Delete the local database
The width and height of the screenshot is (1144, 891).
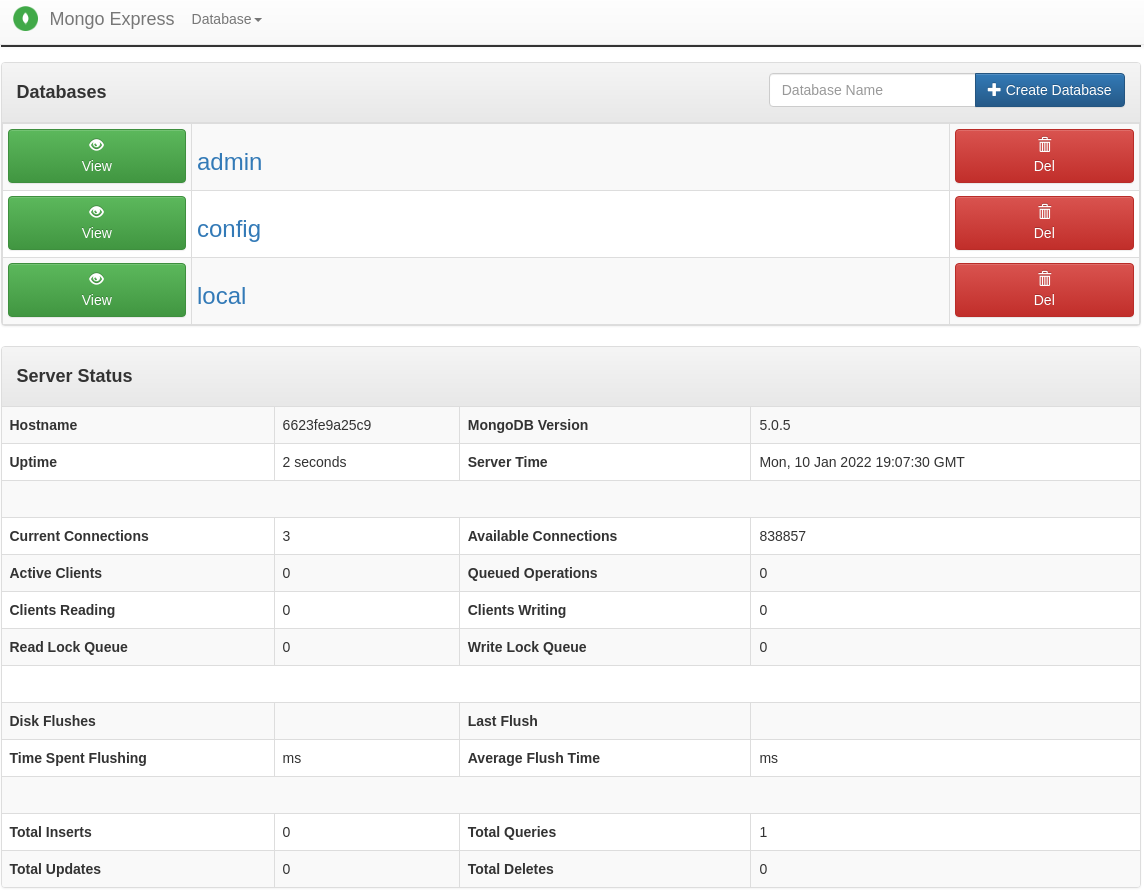[x=1044, y=290]
